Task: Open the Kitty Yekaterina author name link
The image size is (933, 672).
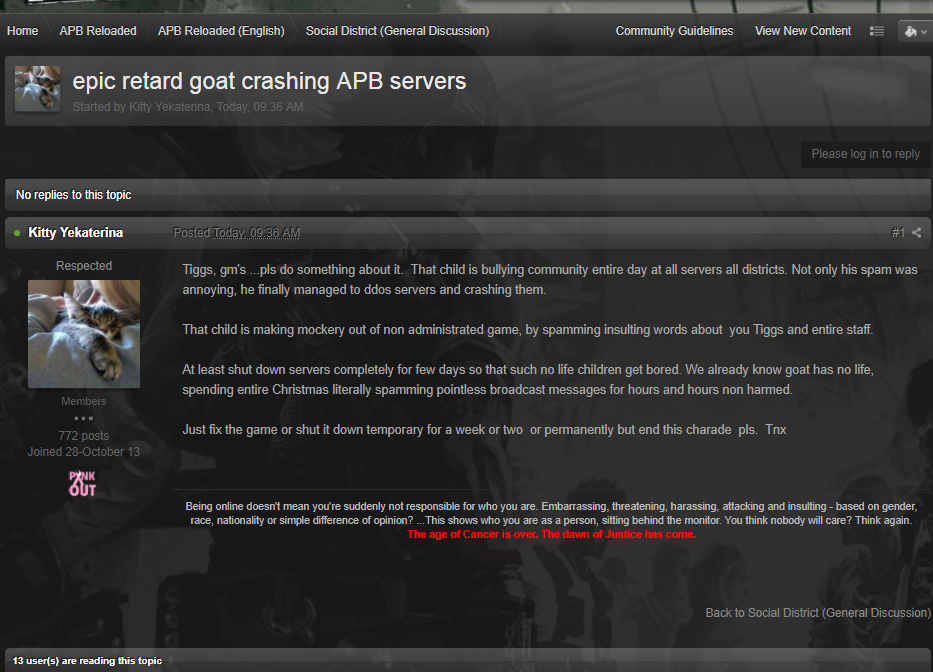Action: click(76, 233)
